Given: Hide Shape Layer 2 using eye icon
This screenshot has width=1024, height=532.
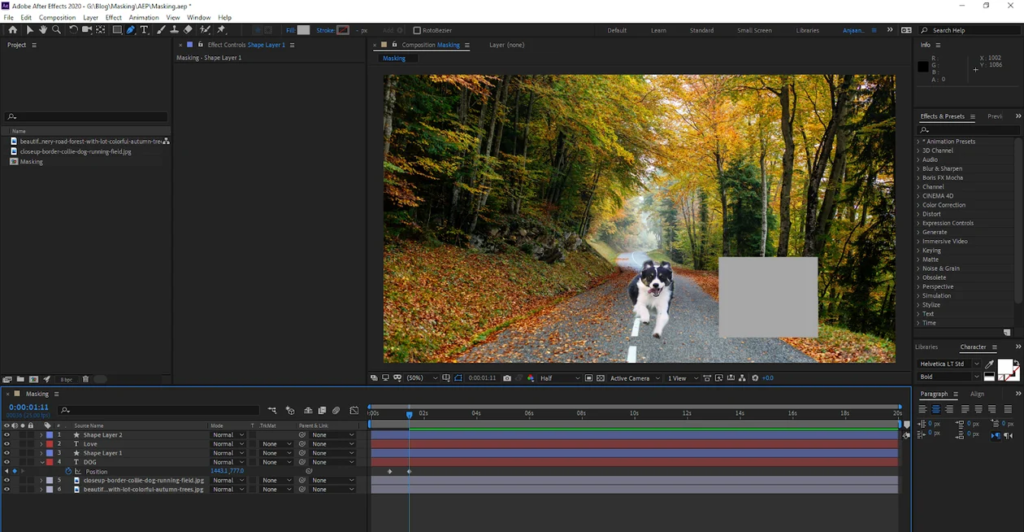Looking at the screenshot, I should (7, 435).
